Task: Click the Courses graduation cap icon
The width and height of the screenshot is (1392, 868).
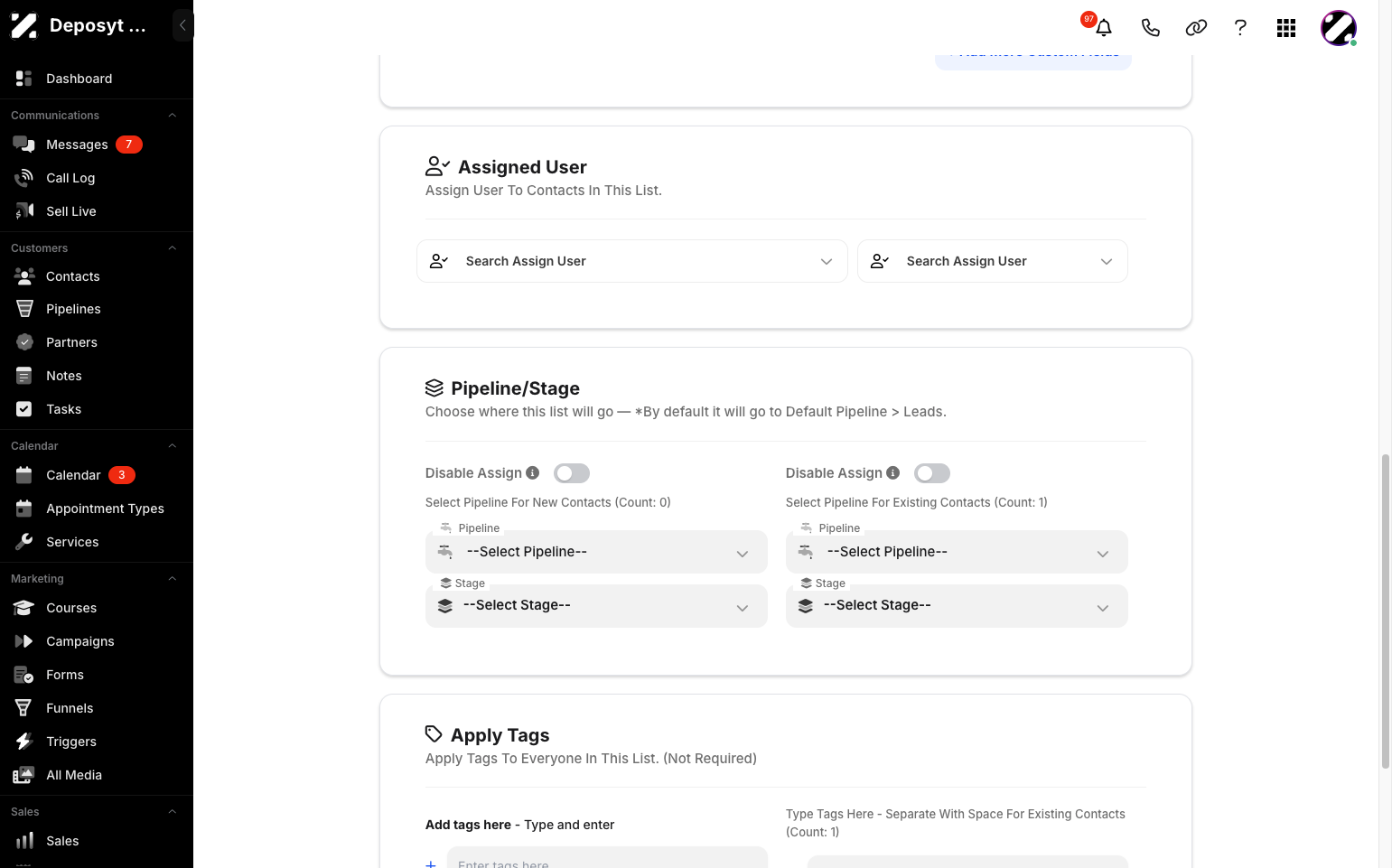Action: click(x=24, y=608)
